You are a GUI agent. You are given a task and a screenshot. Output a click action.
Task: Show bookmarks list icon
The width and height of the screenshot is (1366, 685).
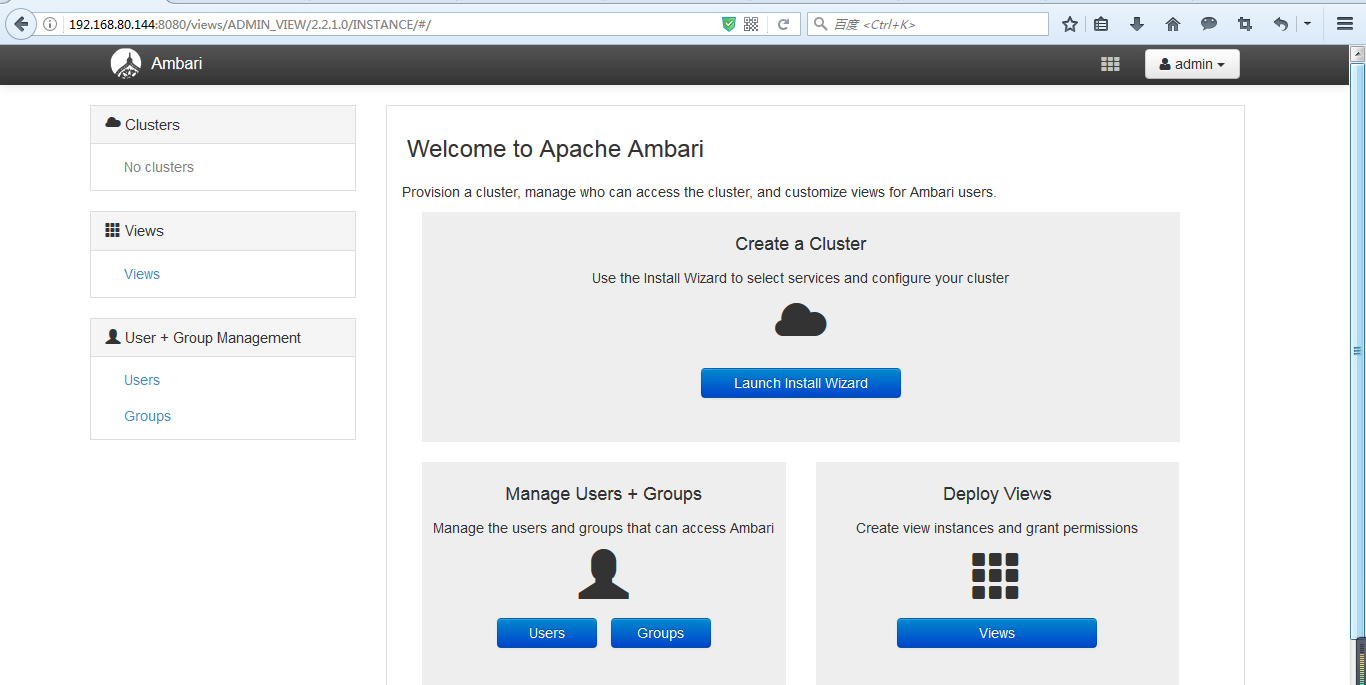tap(1101, 24)
